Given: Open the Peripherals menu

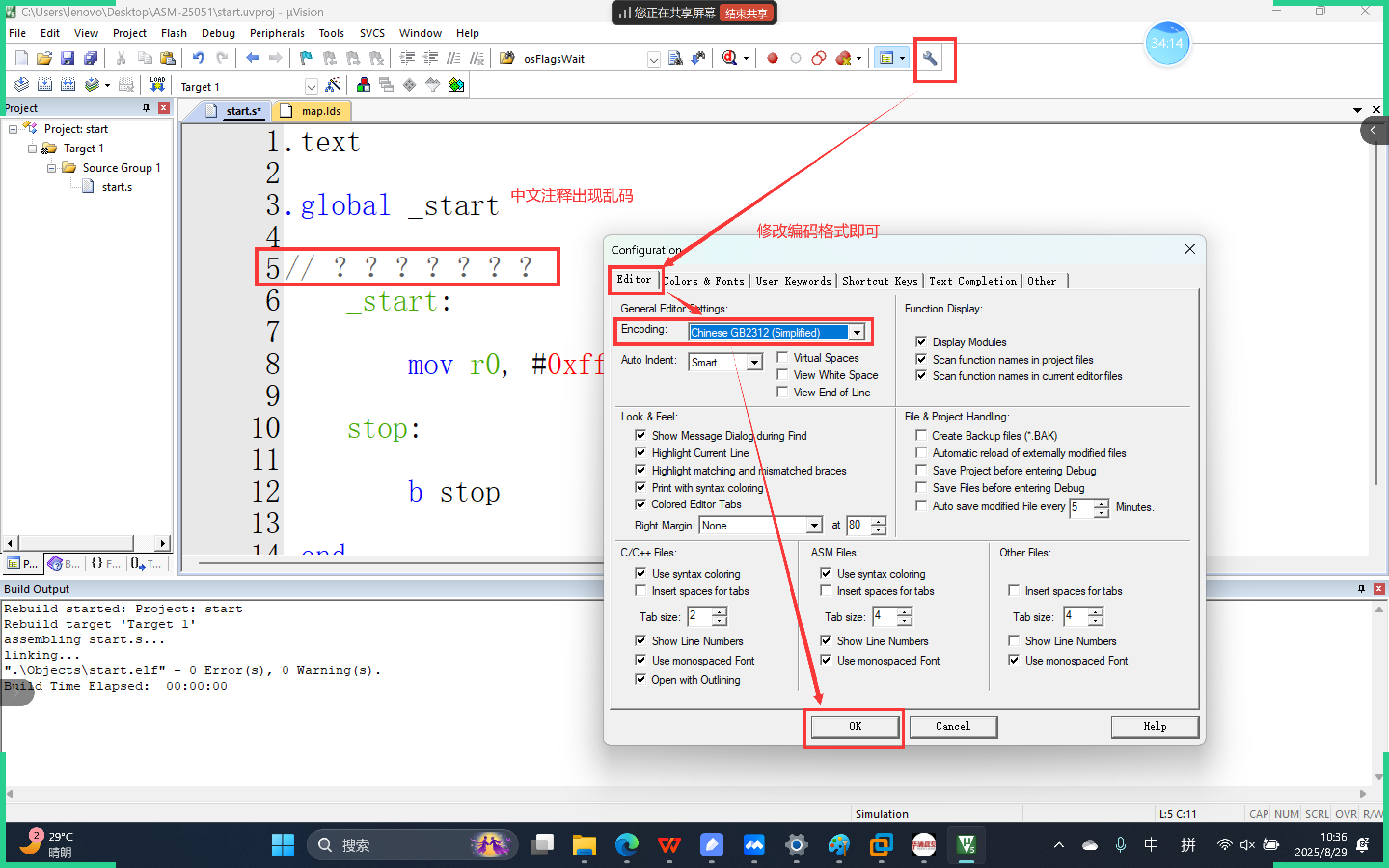Looking at the screenshot, I should (277, 33).
